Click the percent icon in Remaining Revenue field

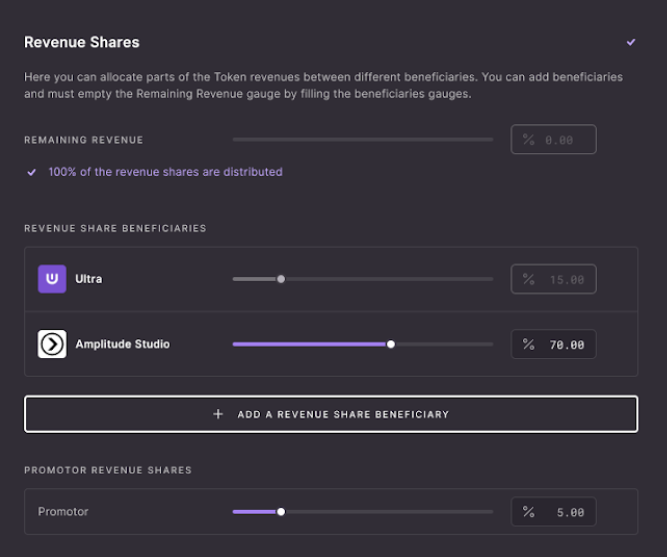point(528,140)
